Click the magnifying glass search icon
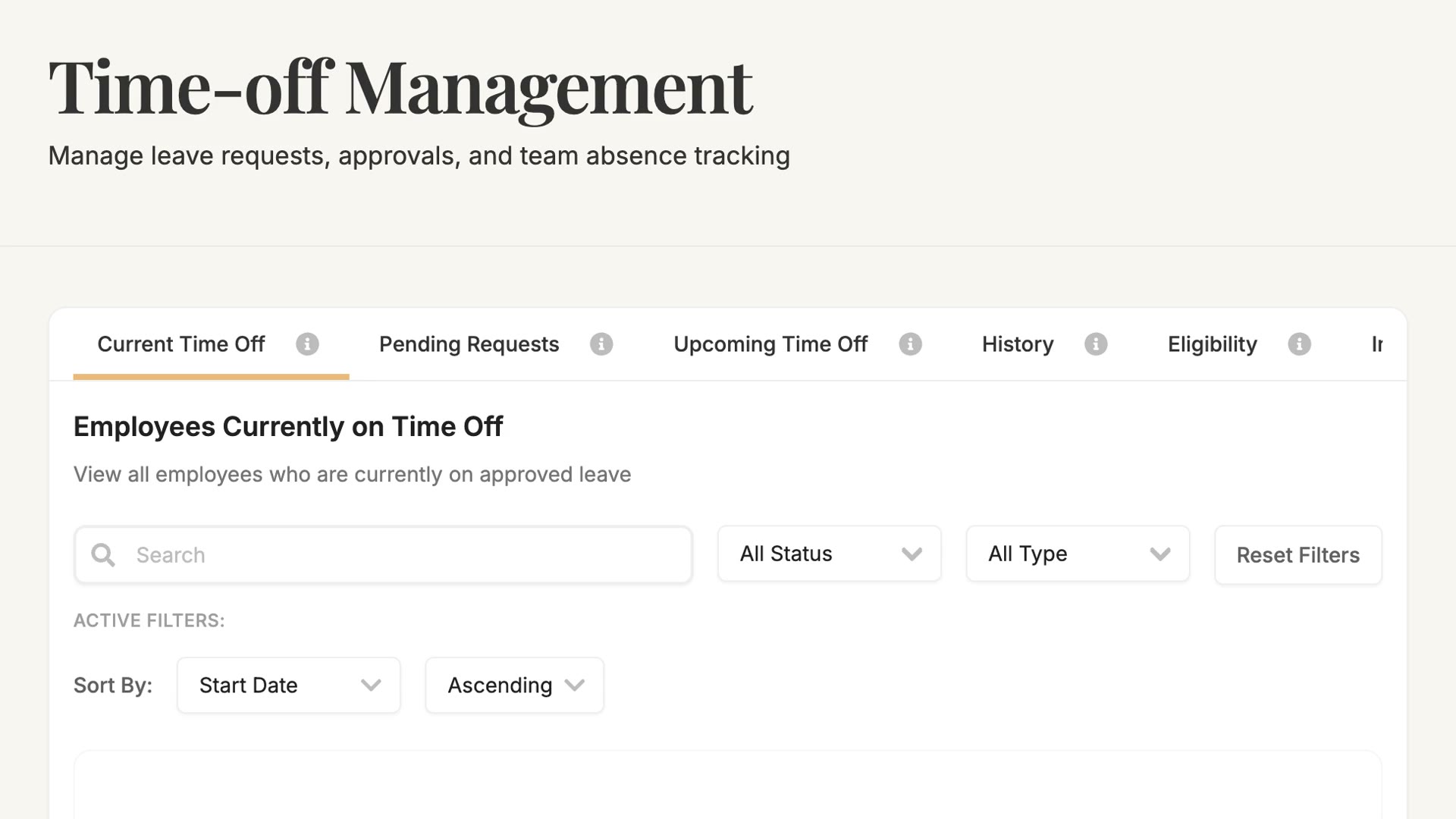 click(x=103, y=555)
